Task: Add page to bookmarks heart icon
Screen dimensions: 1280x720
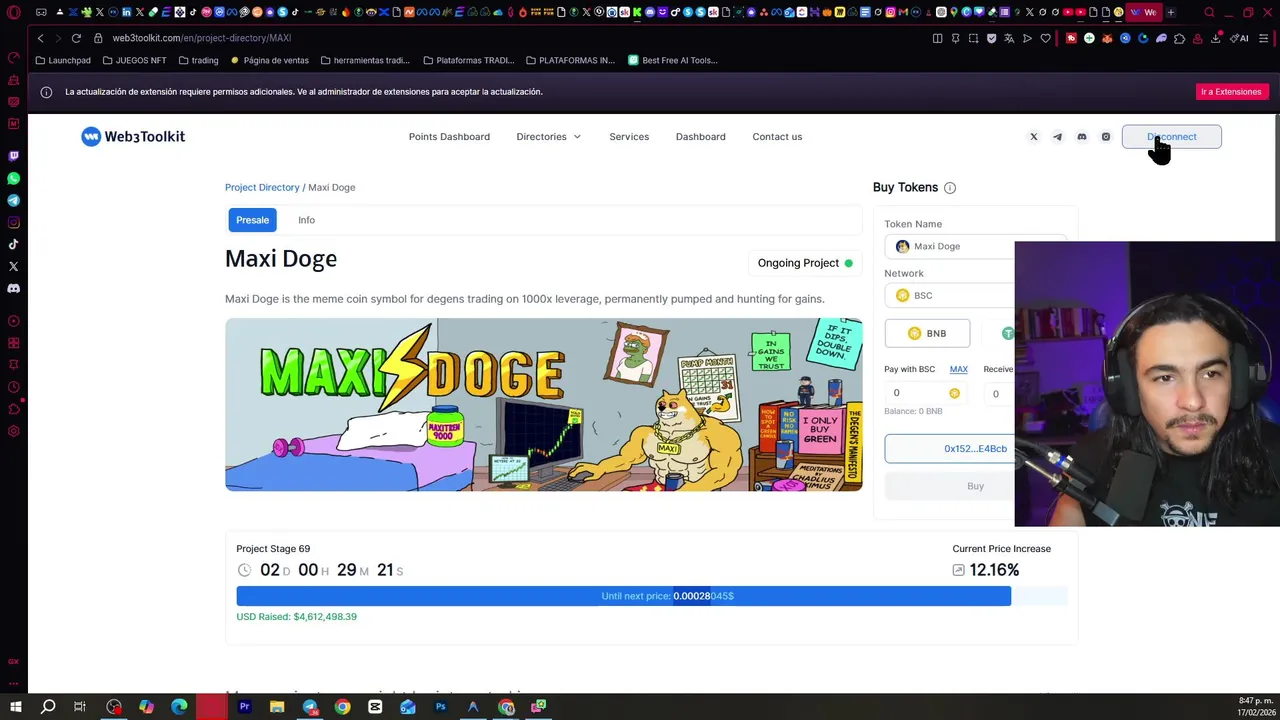Action: tap(1045, 38)
